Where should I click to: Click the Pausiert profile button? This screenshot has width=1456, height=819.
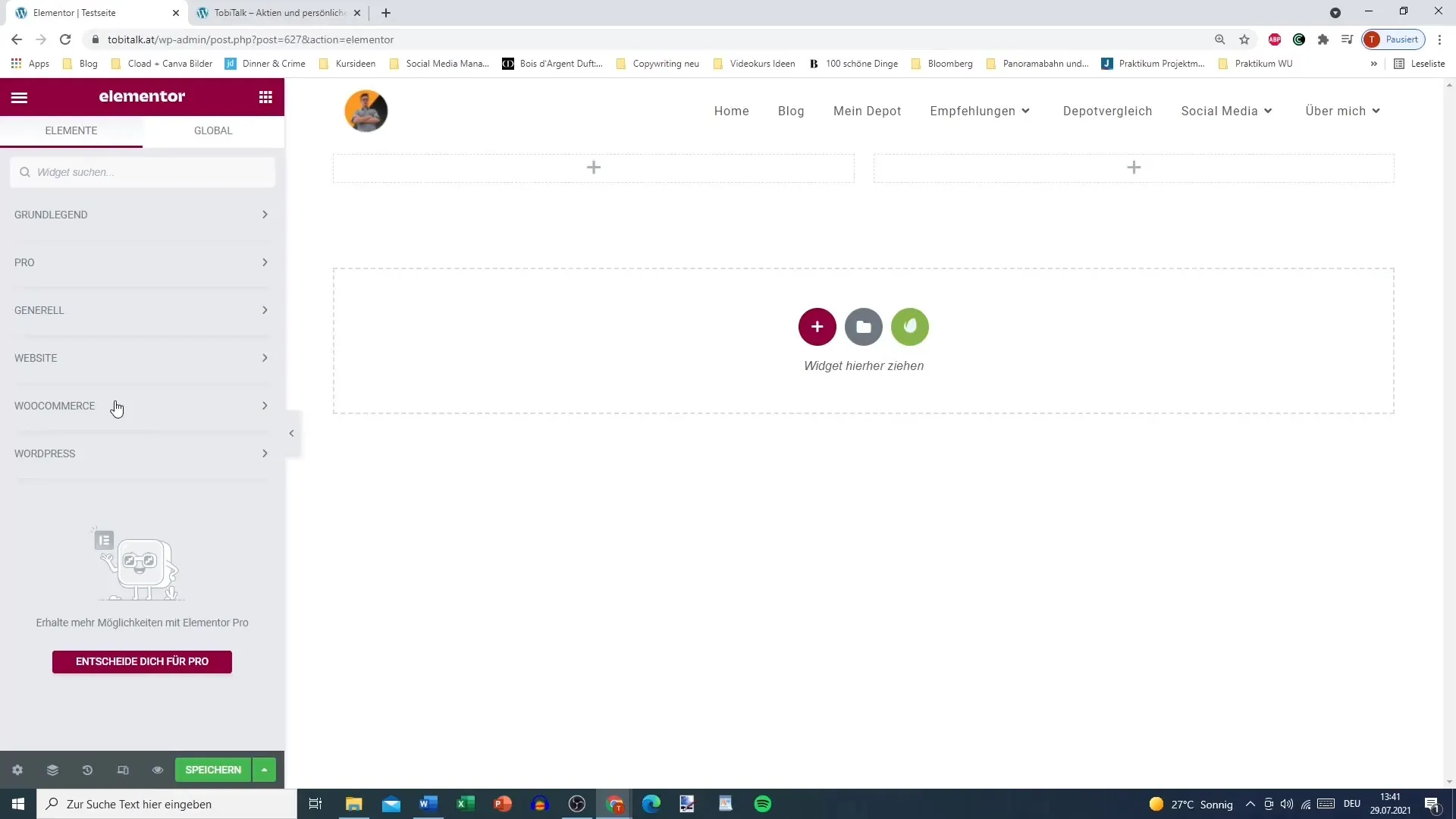[x=1394, y=39]
